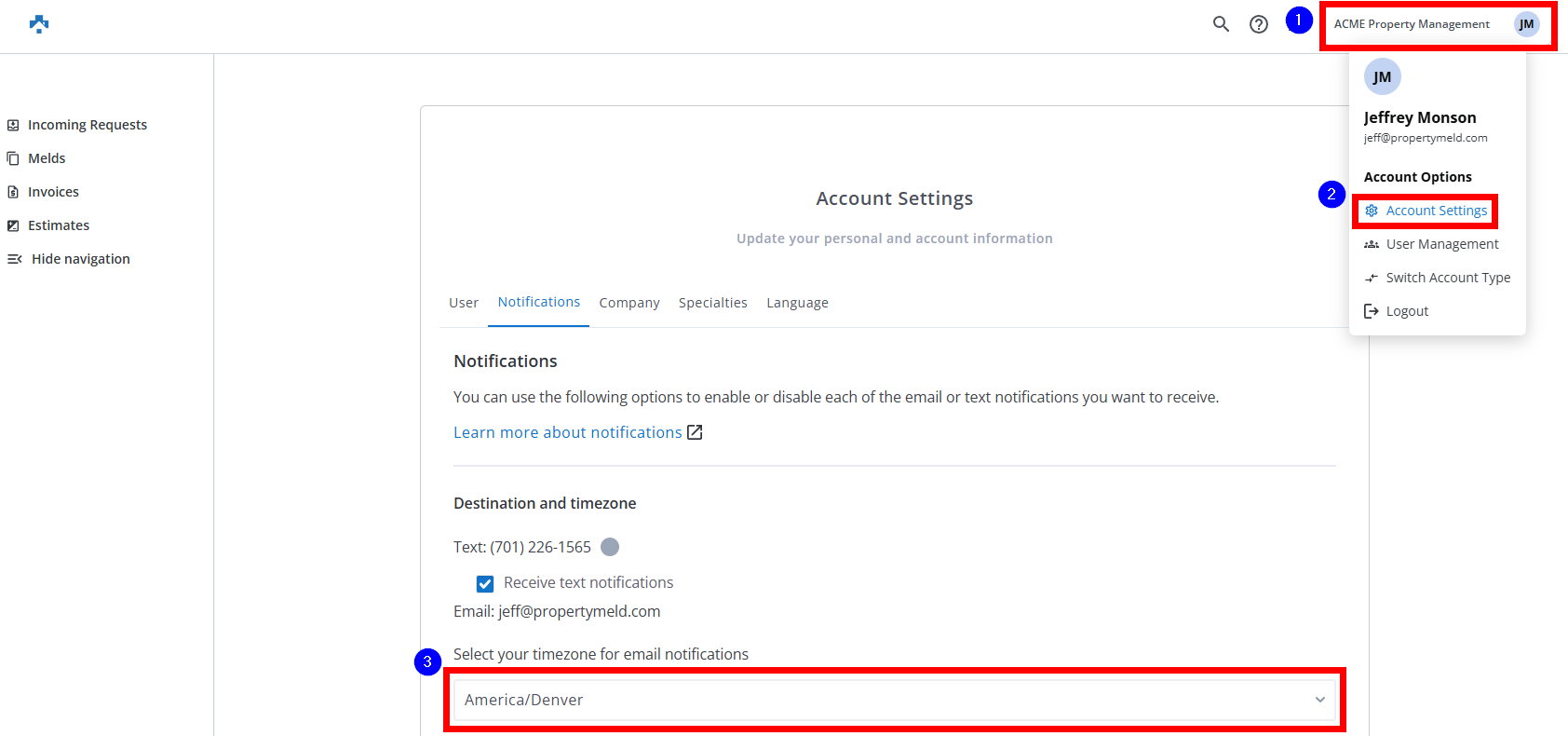Select Logout from account options
1568x736 pixels.
pos(1406,311)
